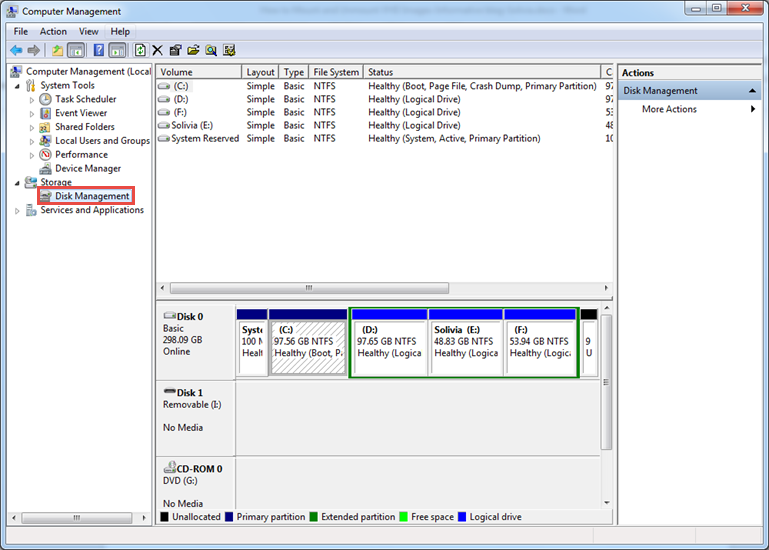Click the black X Delete toolbar icon
This screenshot has width=769, height=550.
(157, 50)
